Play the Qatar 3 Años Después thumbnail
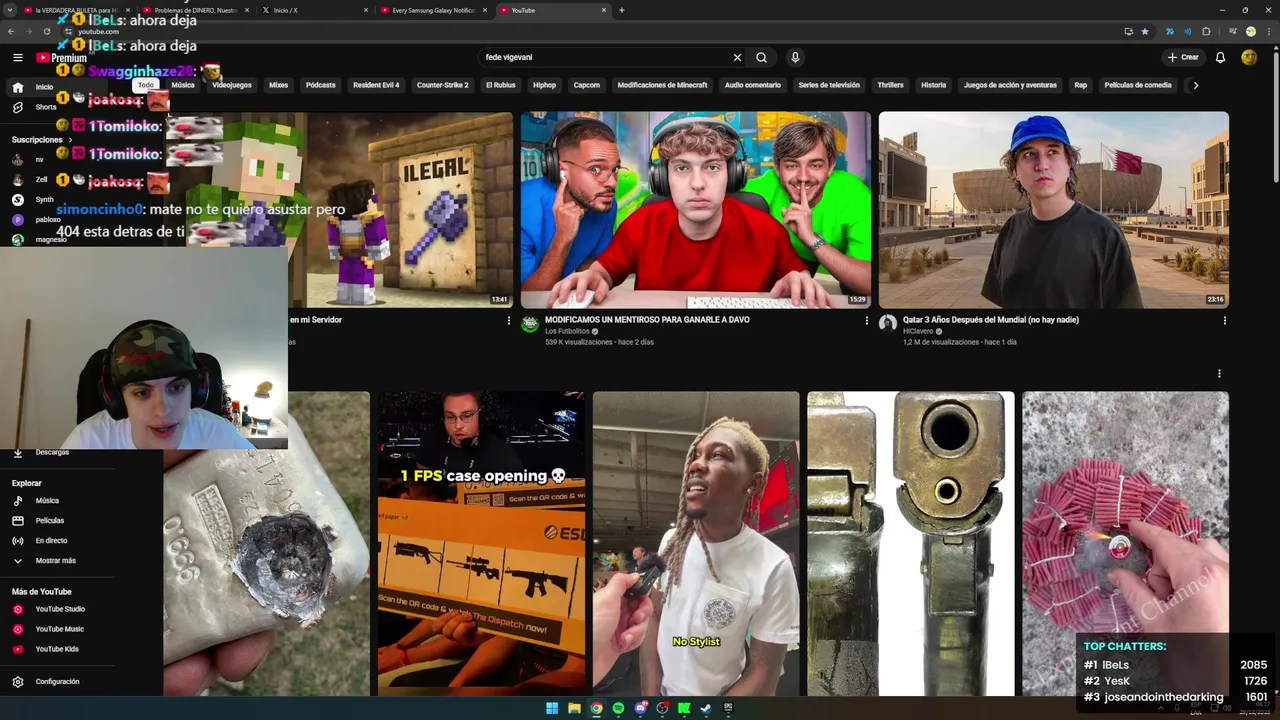Viewport: 1280px width, 720px height. coord(1054,210)
